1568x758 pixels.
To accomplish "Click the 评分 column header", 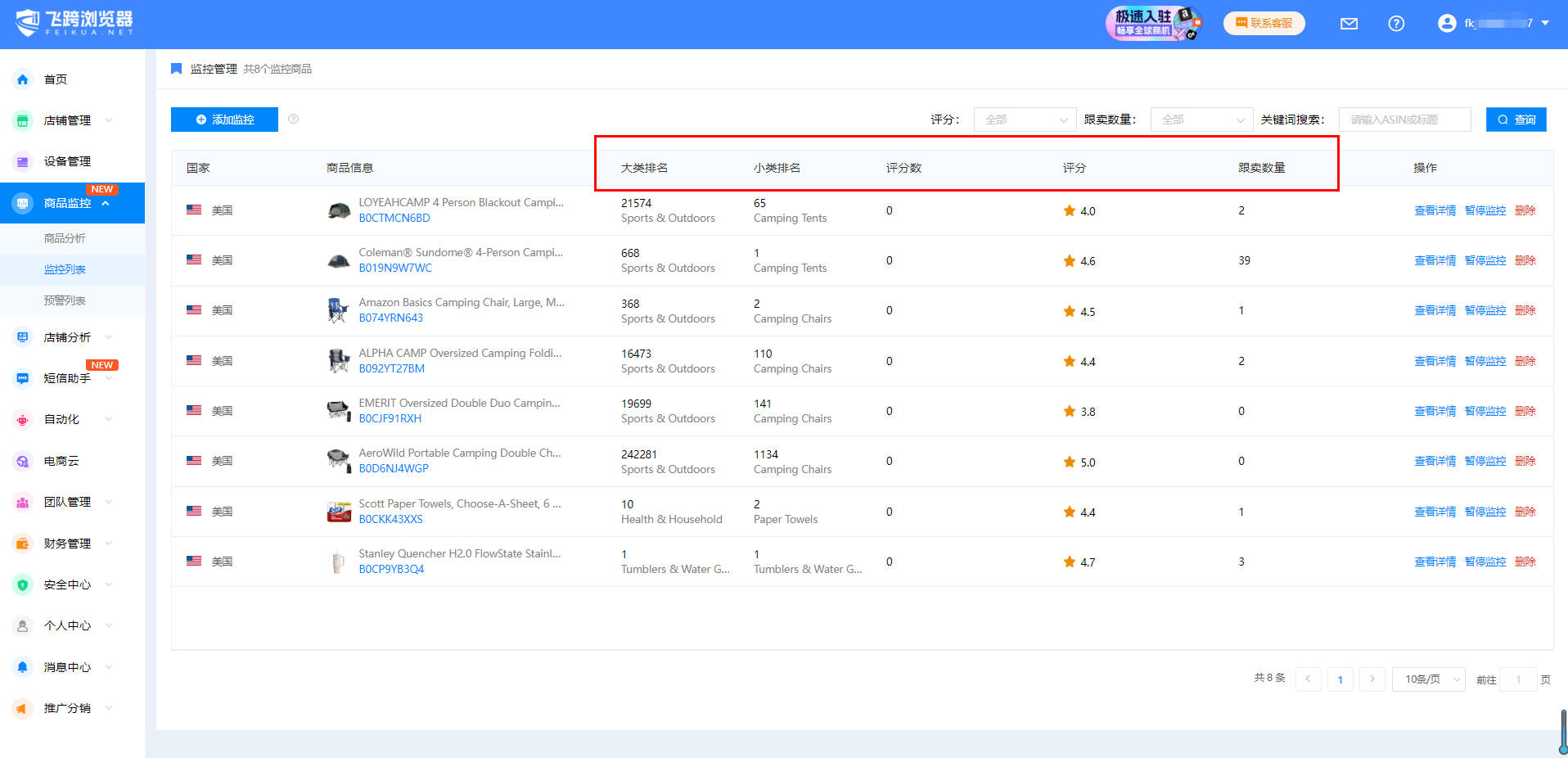I will pyautogui.click(x=1074, y=168).
